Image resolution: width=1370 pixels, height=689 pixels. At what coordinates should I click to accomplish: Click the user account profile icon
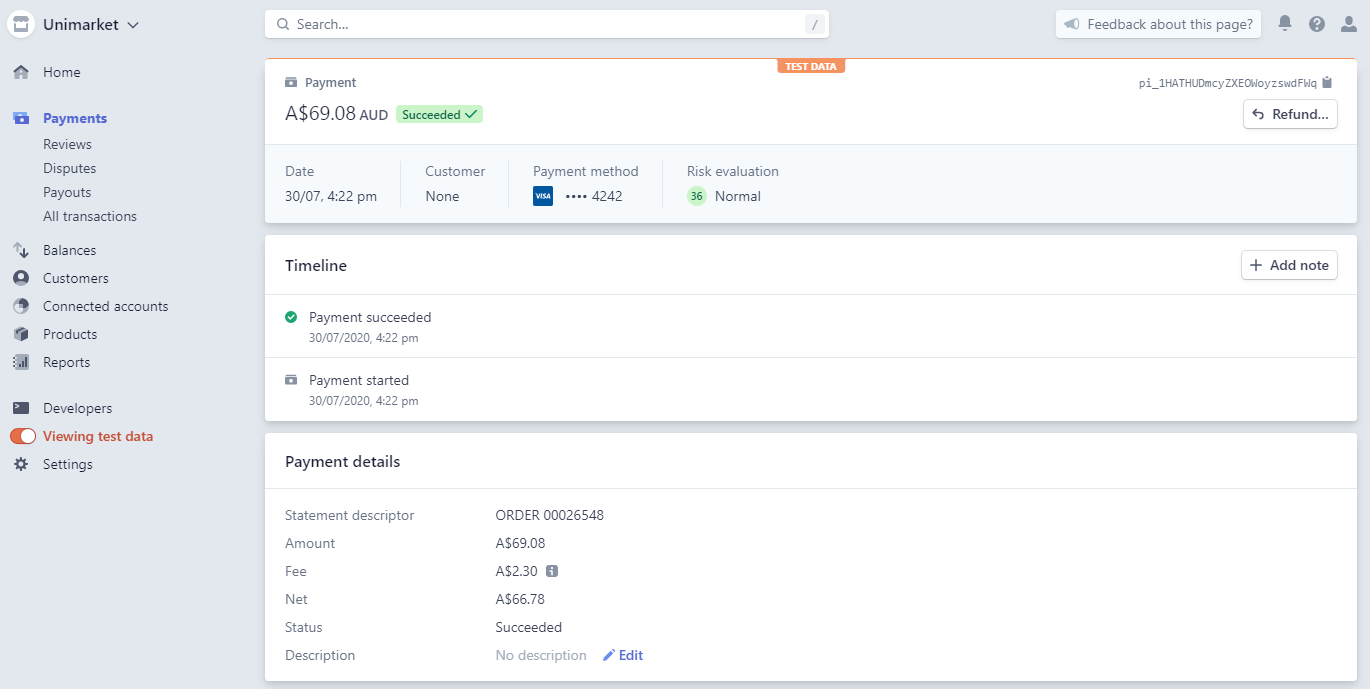point(1349,24)
